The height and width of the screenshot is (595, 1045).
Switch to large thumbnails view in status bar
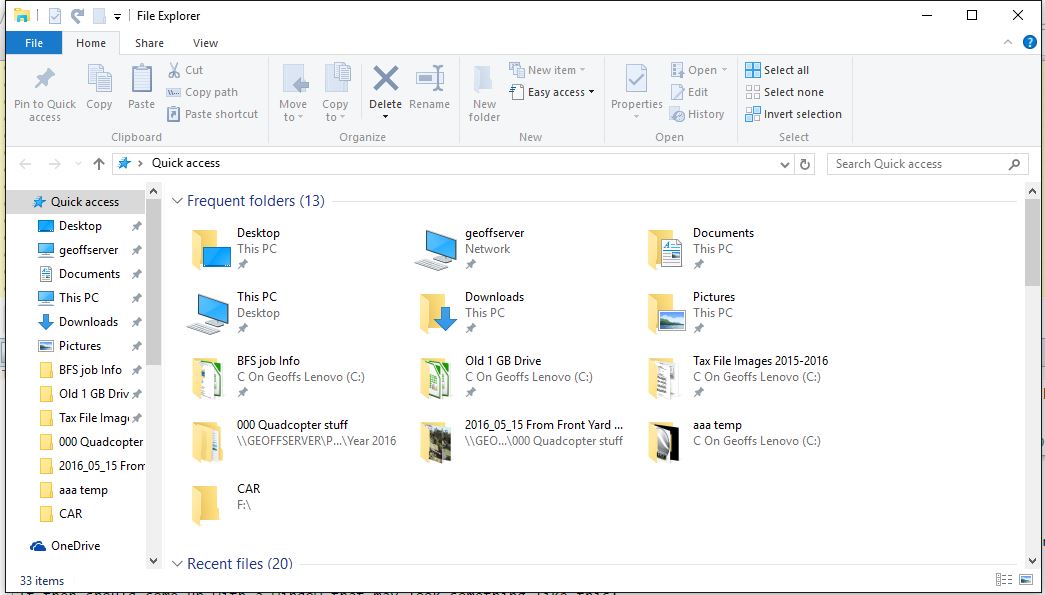pos(1026,580)
